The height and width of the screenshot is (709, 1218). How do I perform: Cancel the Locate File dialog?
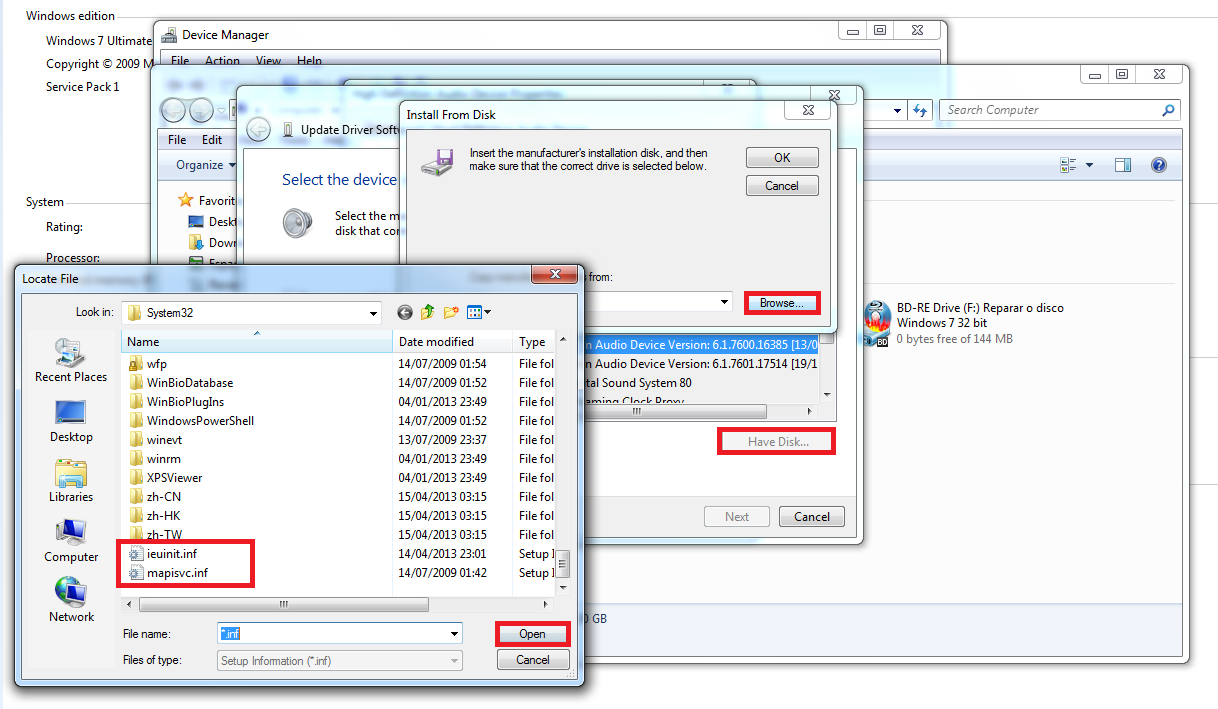[532, 659]
